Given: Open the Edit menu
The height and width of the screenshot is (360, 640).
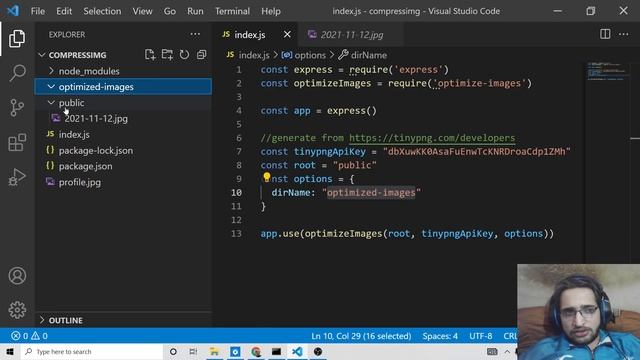Looking at the screenshot, I should click(64, 11).
